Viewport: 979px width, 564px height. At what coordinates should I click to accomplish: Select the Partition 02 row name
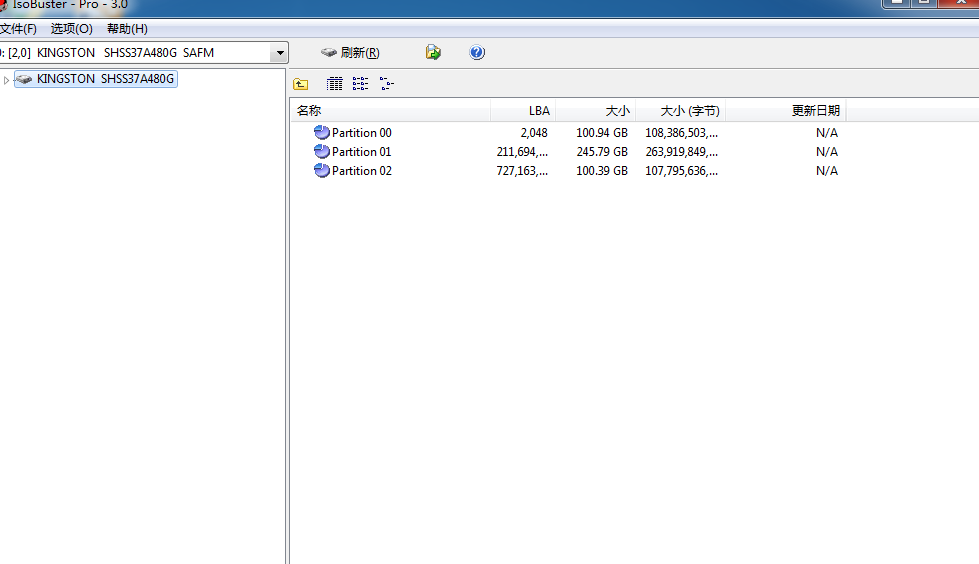point(362,171)
